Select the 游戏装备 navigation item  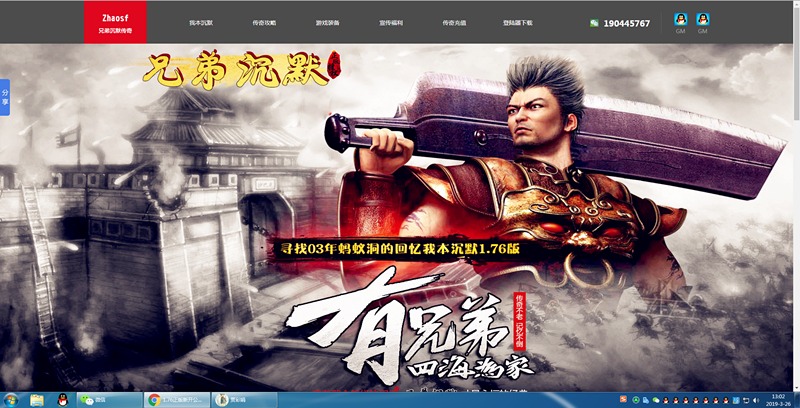click(x=328, y=23)
